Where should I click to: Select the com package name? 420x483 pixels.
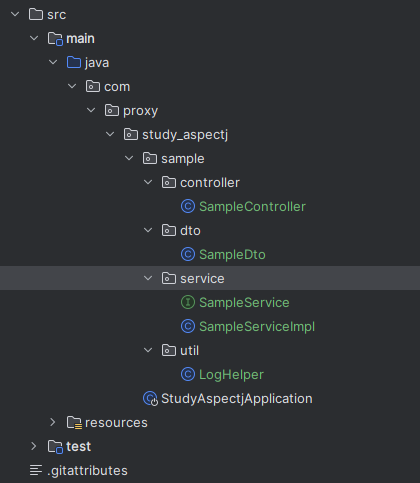pyautogui.click(x=117, y=87)
